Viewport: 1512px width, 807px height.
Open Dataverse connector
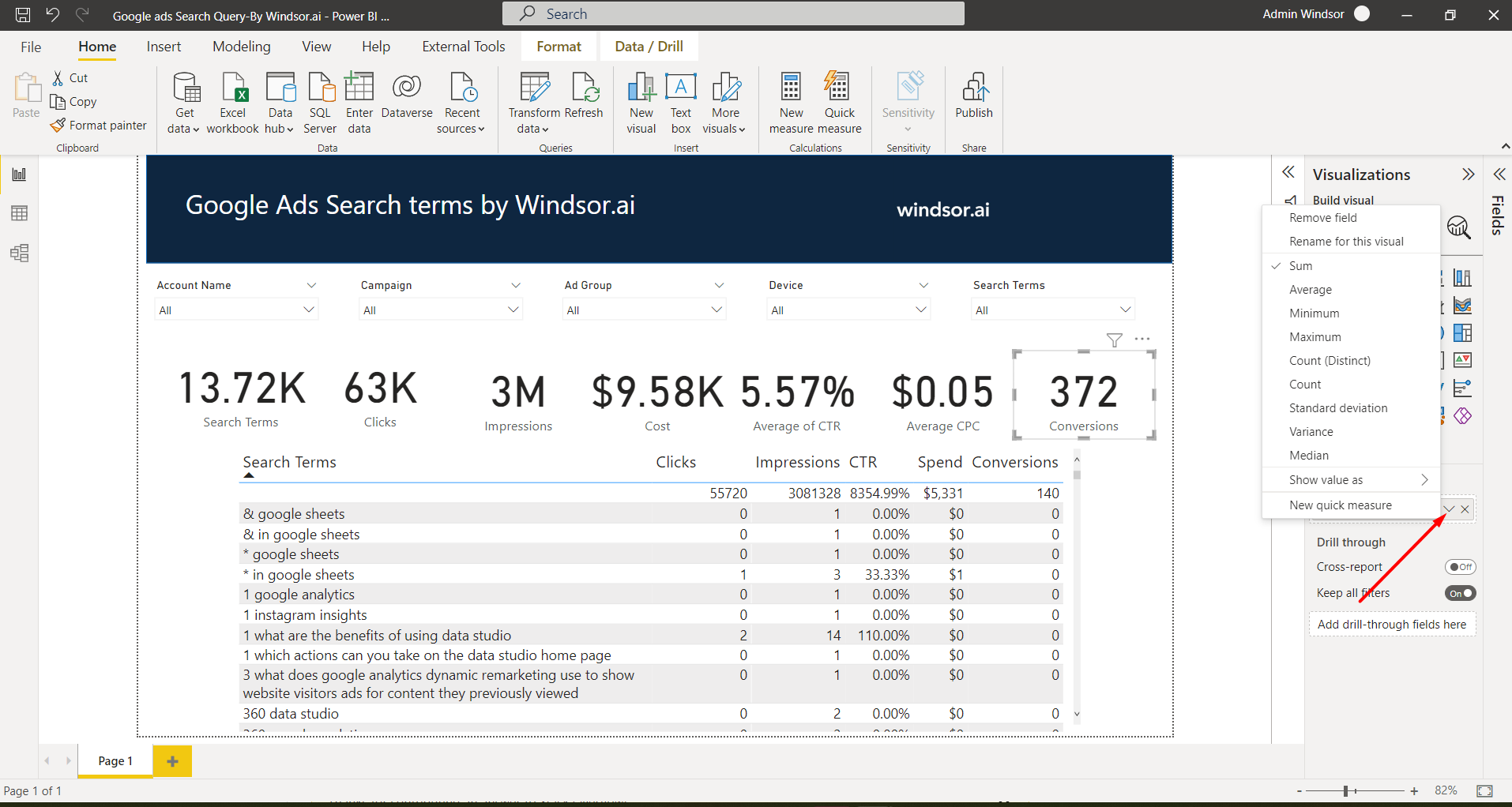tap(407, 96)
